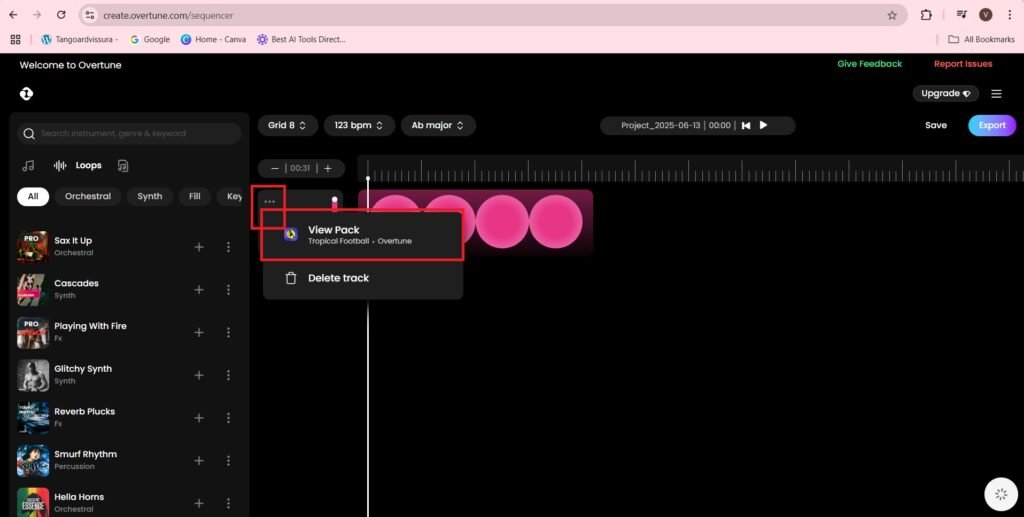Click the project name Project_2025-06-13
1024x517 pixels.
pos(662,125)
